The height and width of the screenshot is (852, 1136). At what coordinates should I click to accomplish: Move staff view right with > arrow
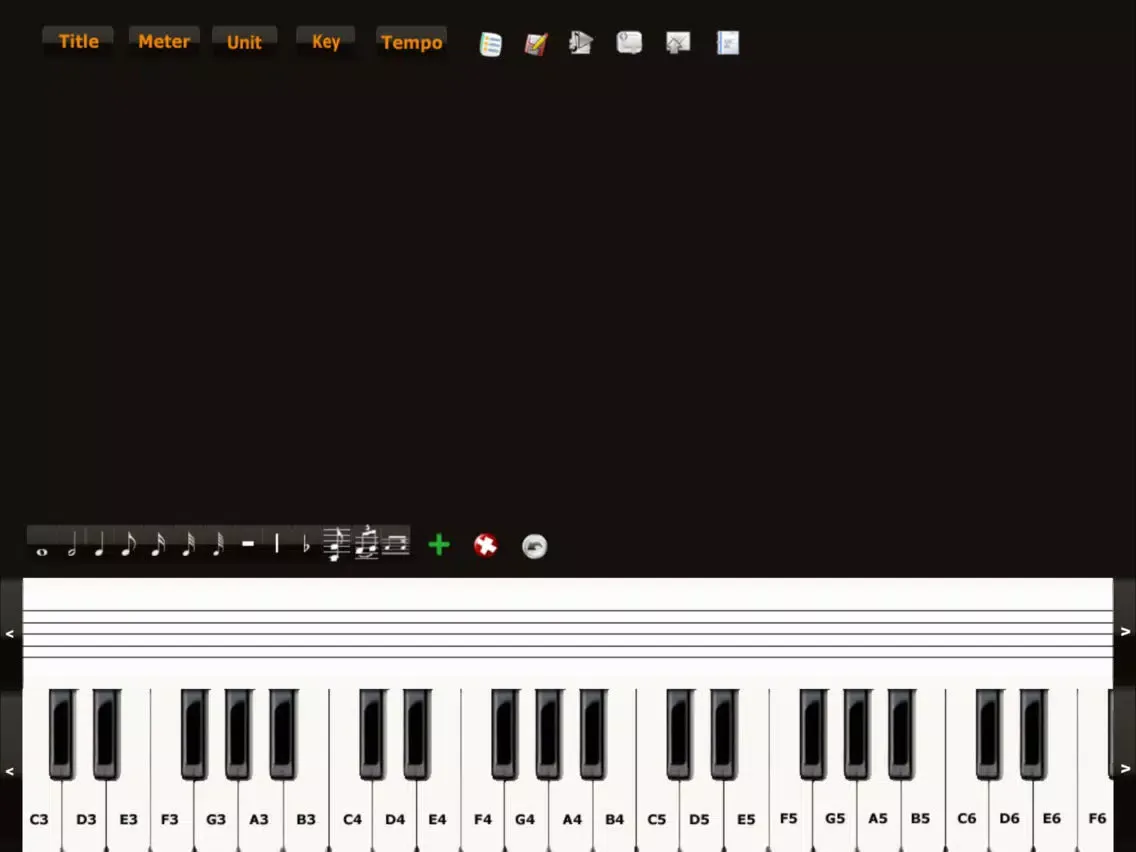point(1125,632)
